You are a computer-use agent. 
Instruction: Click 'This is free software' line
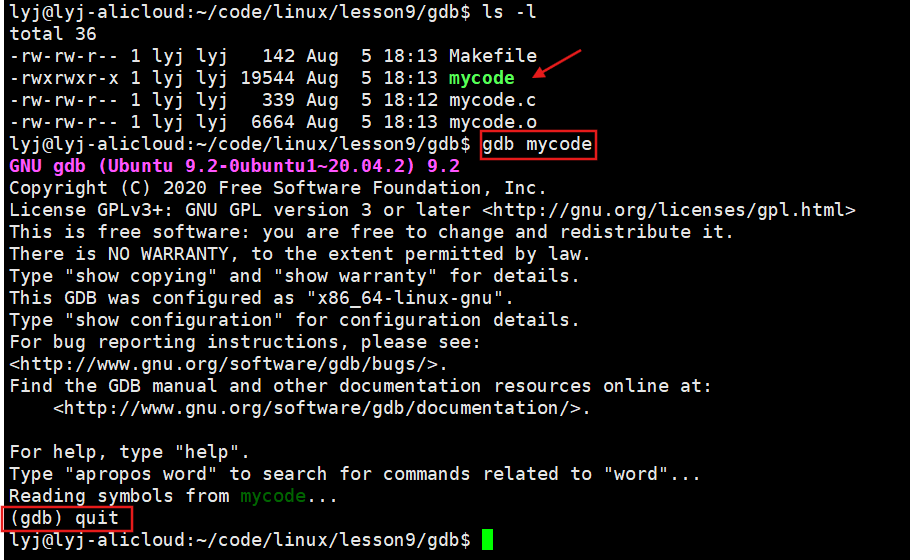click(x=371, y=232)
